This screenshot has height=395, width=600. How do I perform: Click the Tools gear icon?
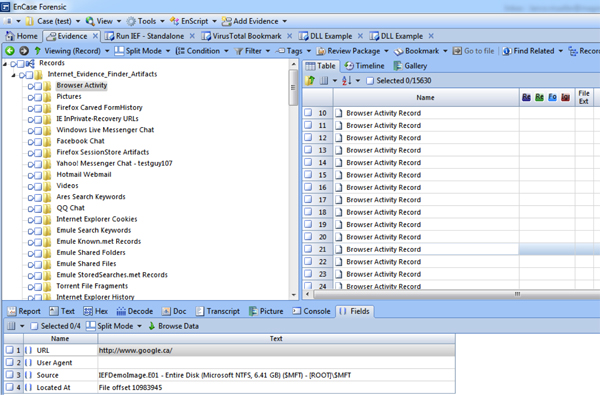131,21
